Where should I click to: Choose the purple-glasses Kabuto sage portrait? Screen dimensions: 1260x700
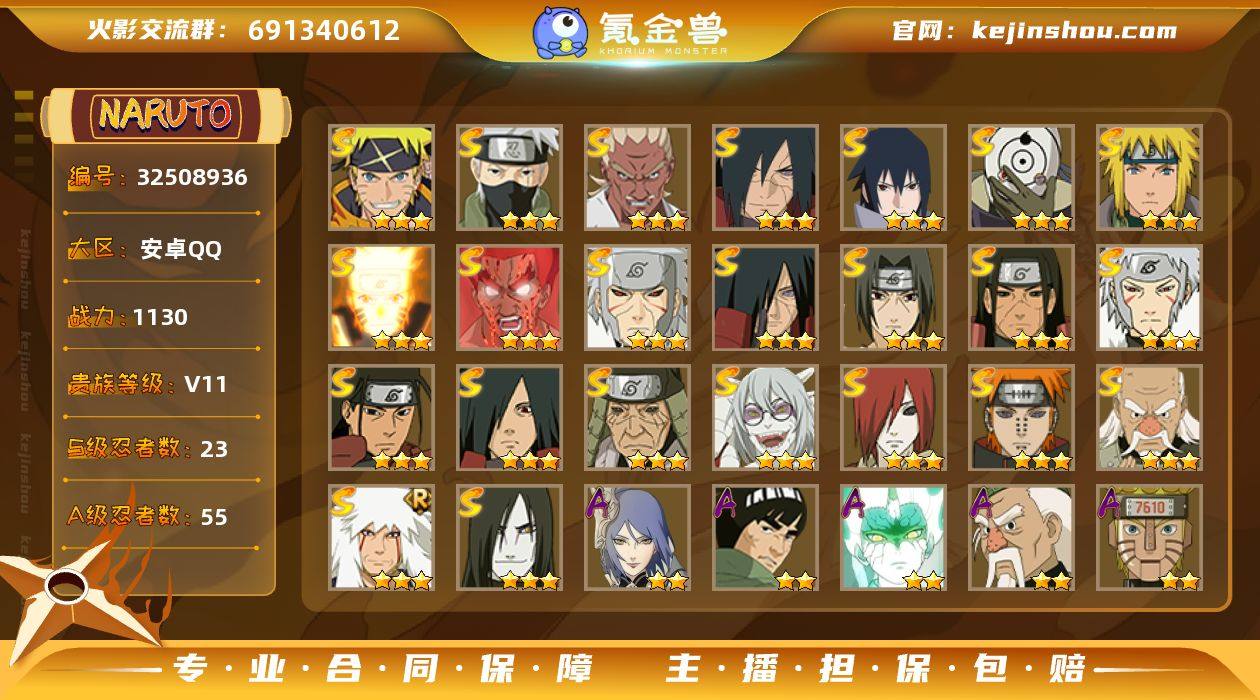pos(765,418)
